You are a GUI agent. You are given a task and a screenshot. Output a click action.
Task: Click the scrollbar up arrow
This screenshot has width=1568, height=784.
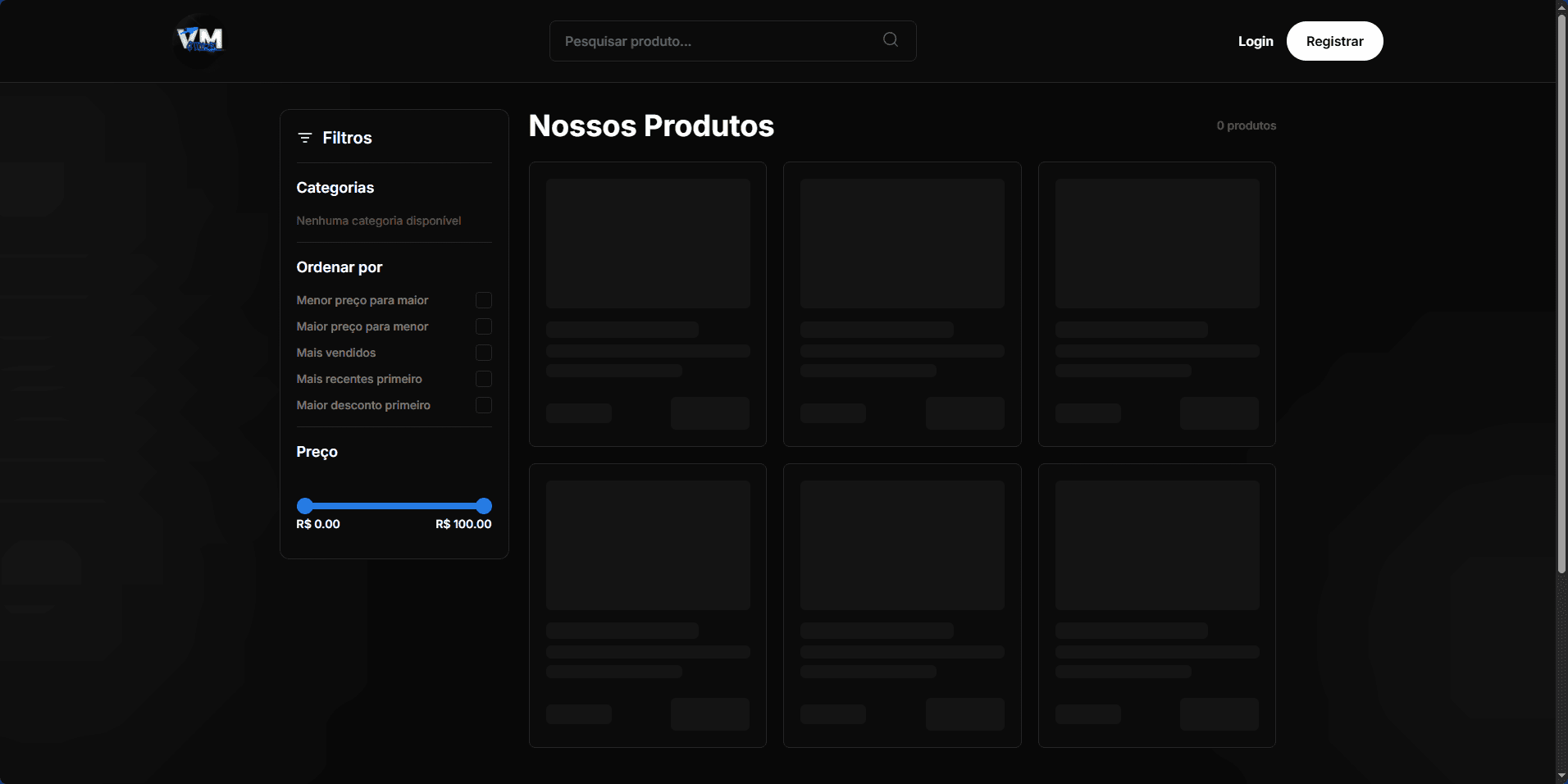(x=1561, y=7)
